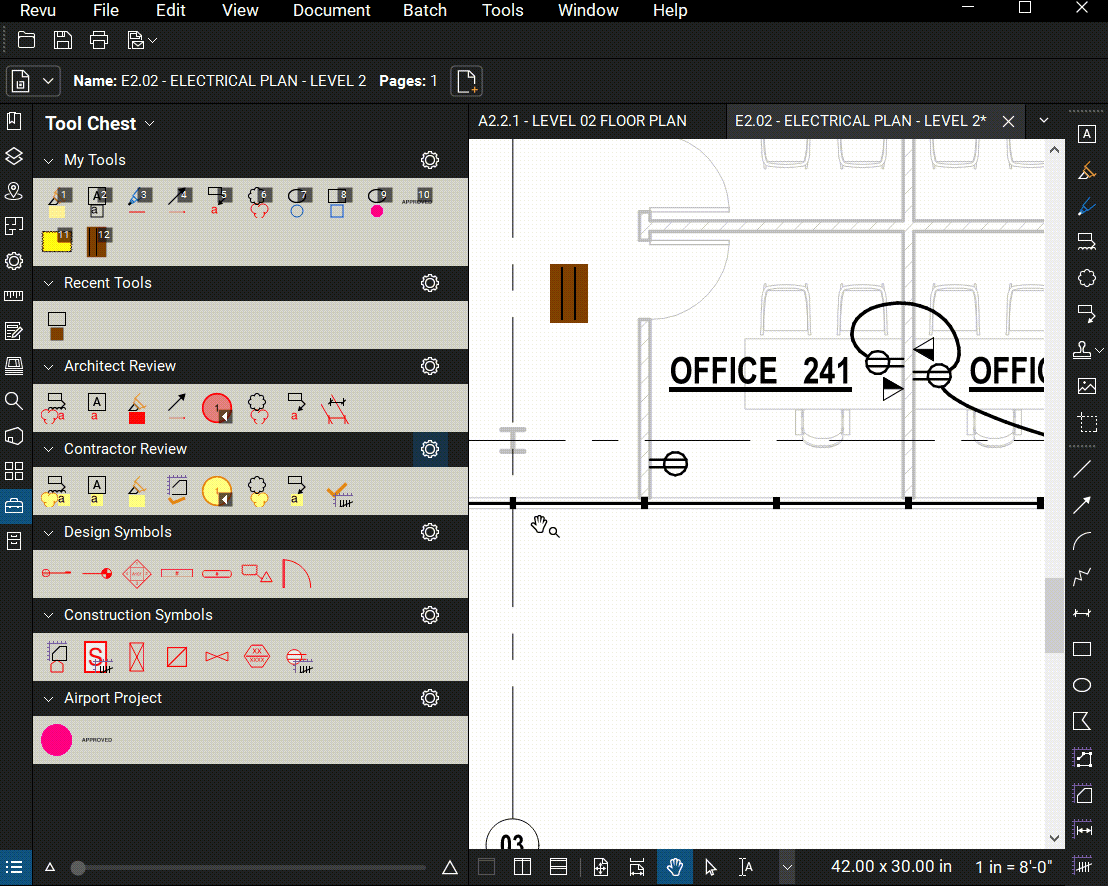1108x886 pixels.
Task: Collapse the My Tools section
Action: [x=48, y=159]
